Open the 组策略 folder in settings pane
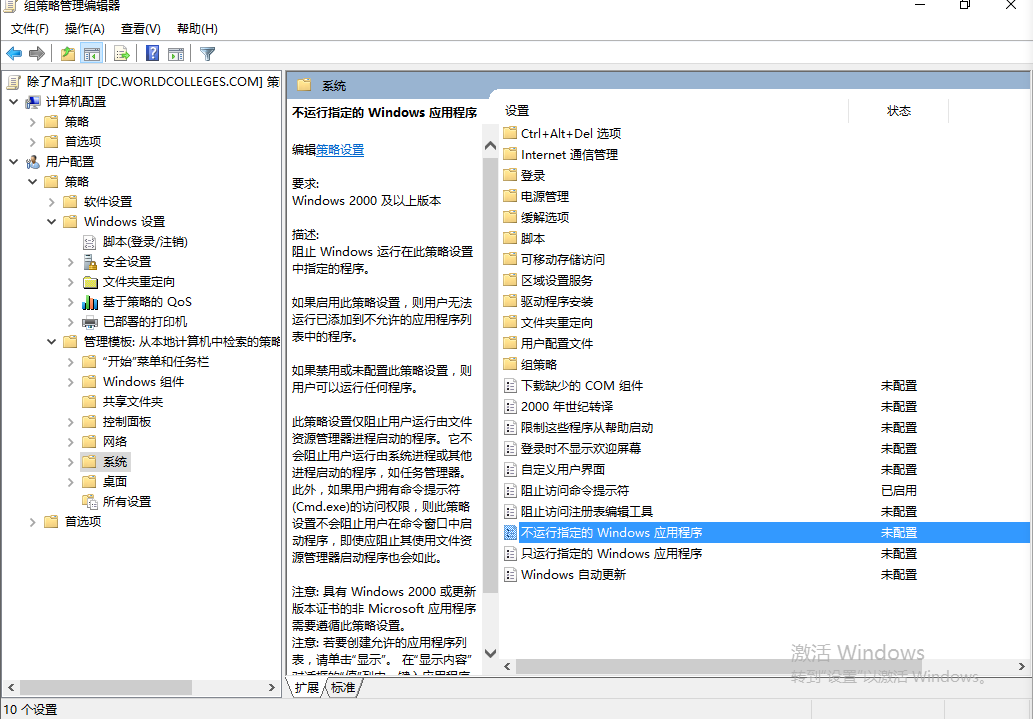This screenshot has height=719, width=1033. click(533, 363)
